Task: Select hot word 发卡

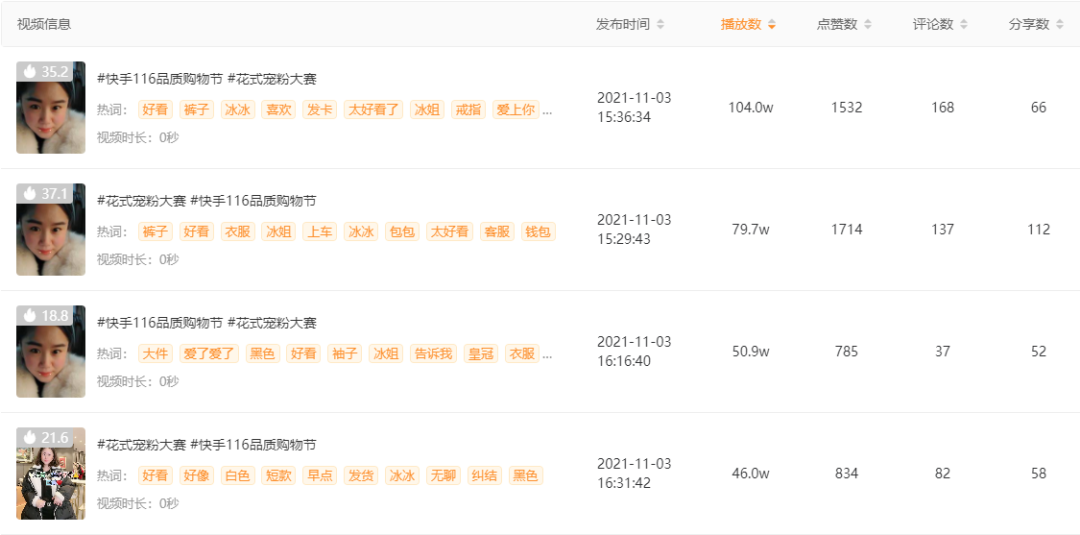Action: coord(320,110)
